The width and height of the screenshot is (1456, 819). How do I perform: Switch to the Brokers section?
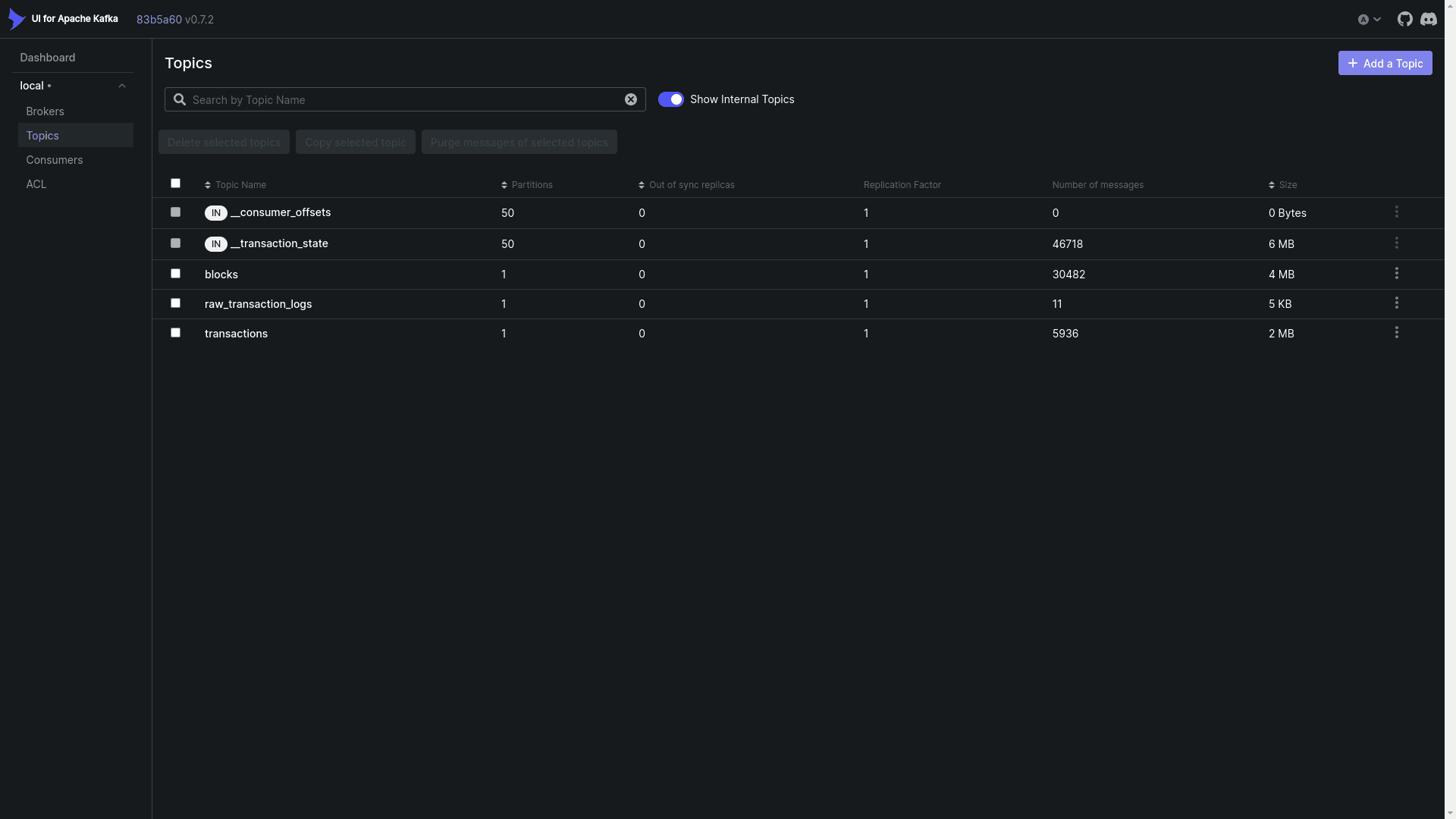45,111
